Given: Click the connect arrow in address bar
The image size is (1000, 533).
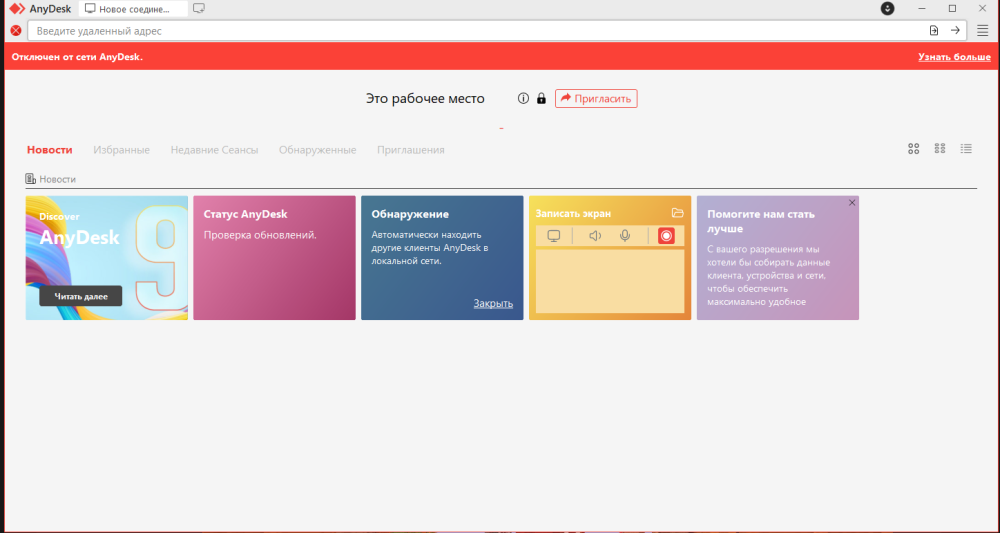Looking at the screenshot, I should (x=955, y=31).
